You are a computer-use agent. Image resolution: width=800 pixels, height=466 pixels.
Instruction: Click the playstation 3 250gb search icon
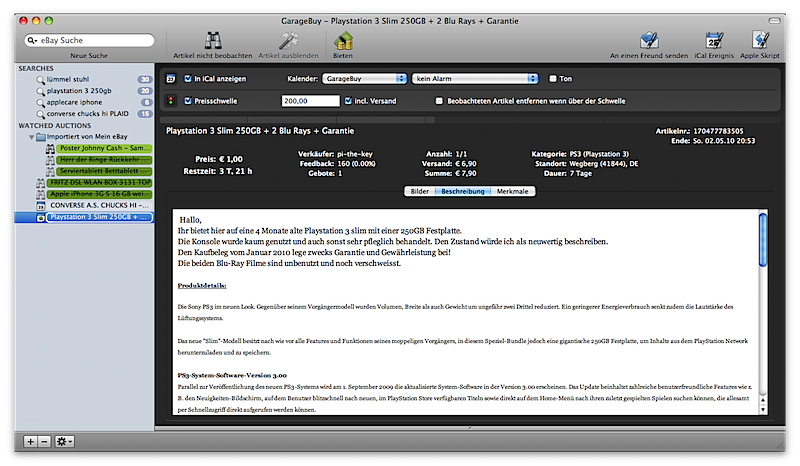pyautogui.click(x=40, y=91)
